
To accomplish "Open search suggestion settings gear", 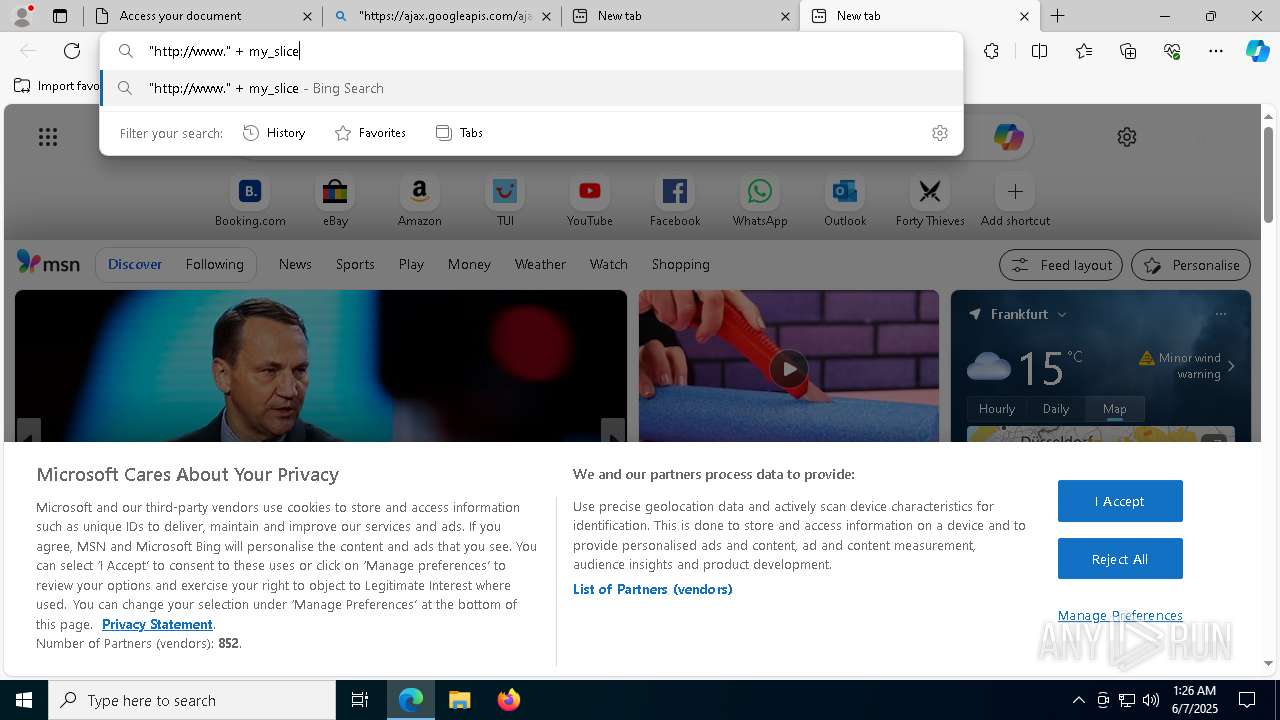I will [940, 133].
